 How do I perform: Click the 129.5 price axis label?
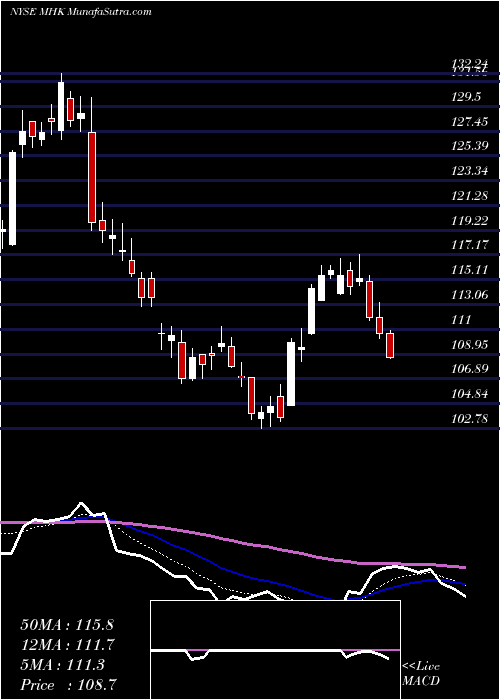(x=465, y=97)
